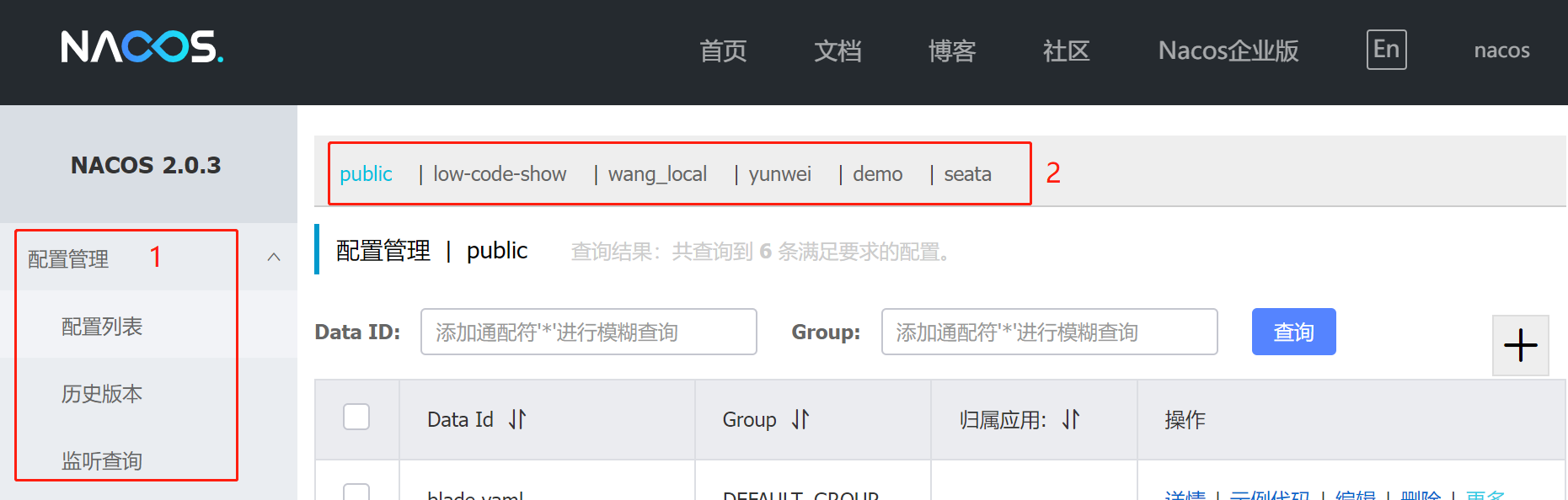Sort by Group column icon
The width and height of the screenshot is (1568, 500).
point(800,419)
